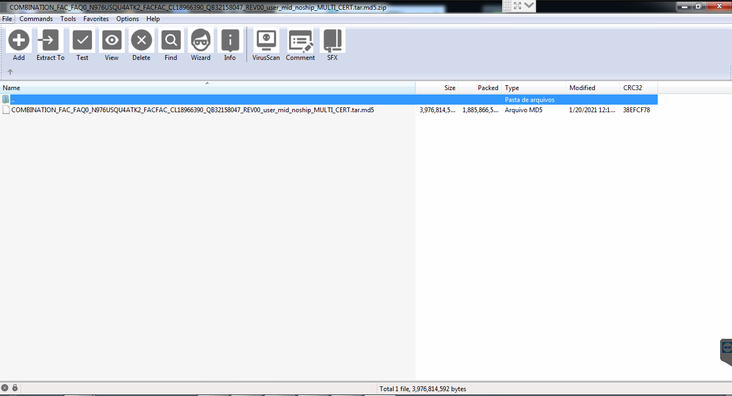Image resolution: width=732 pixels, height=396 pixels.
Task: Sort by CRC32 column header
Action: click(639, 88)
